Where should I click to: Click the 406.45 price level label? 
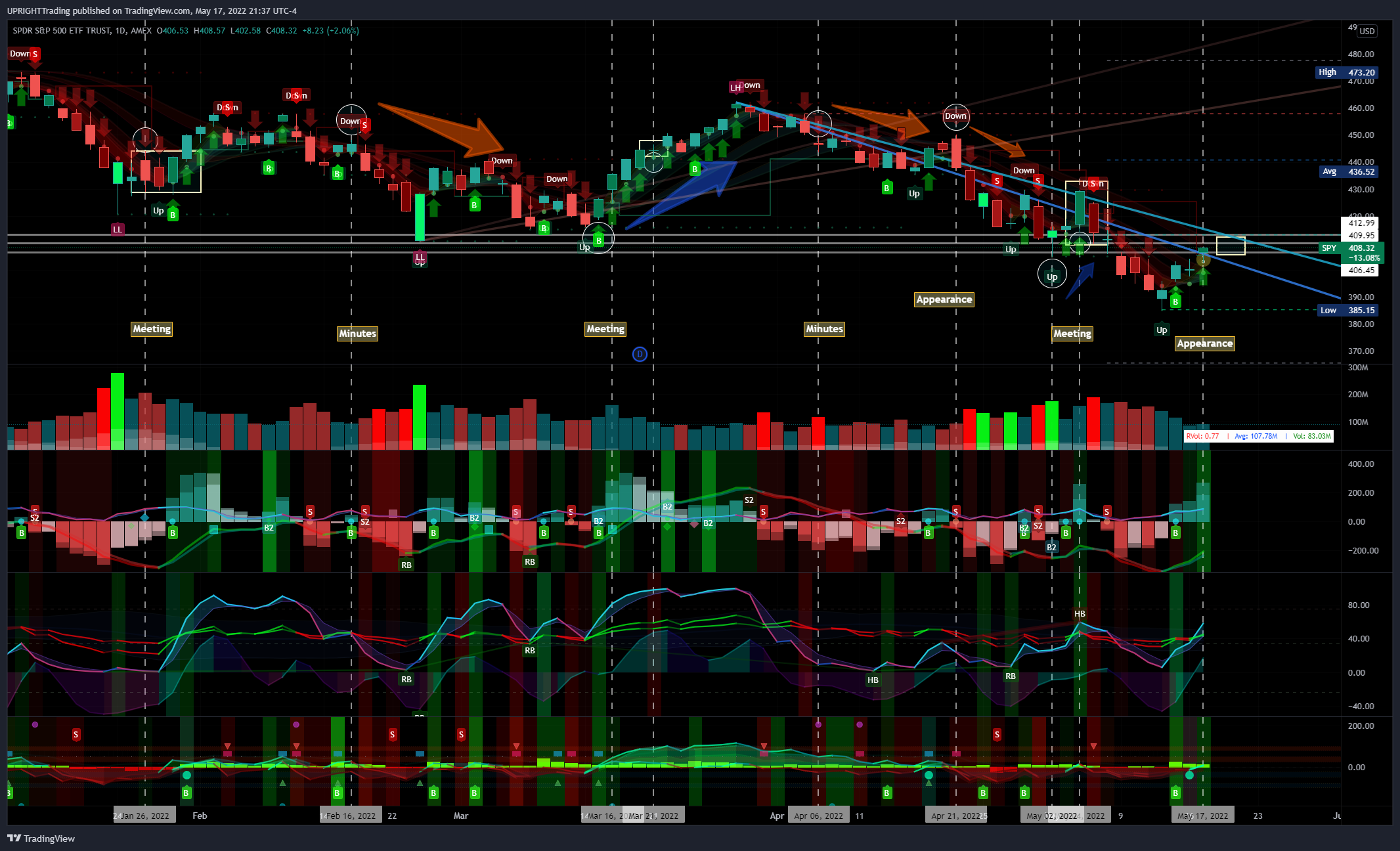click(1361, 270)
